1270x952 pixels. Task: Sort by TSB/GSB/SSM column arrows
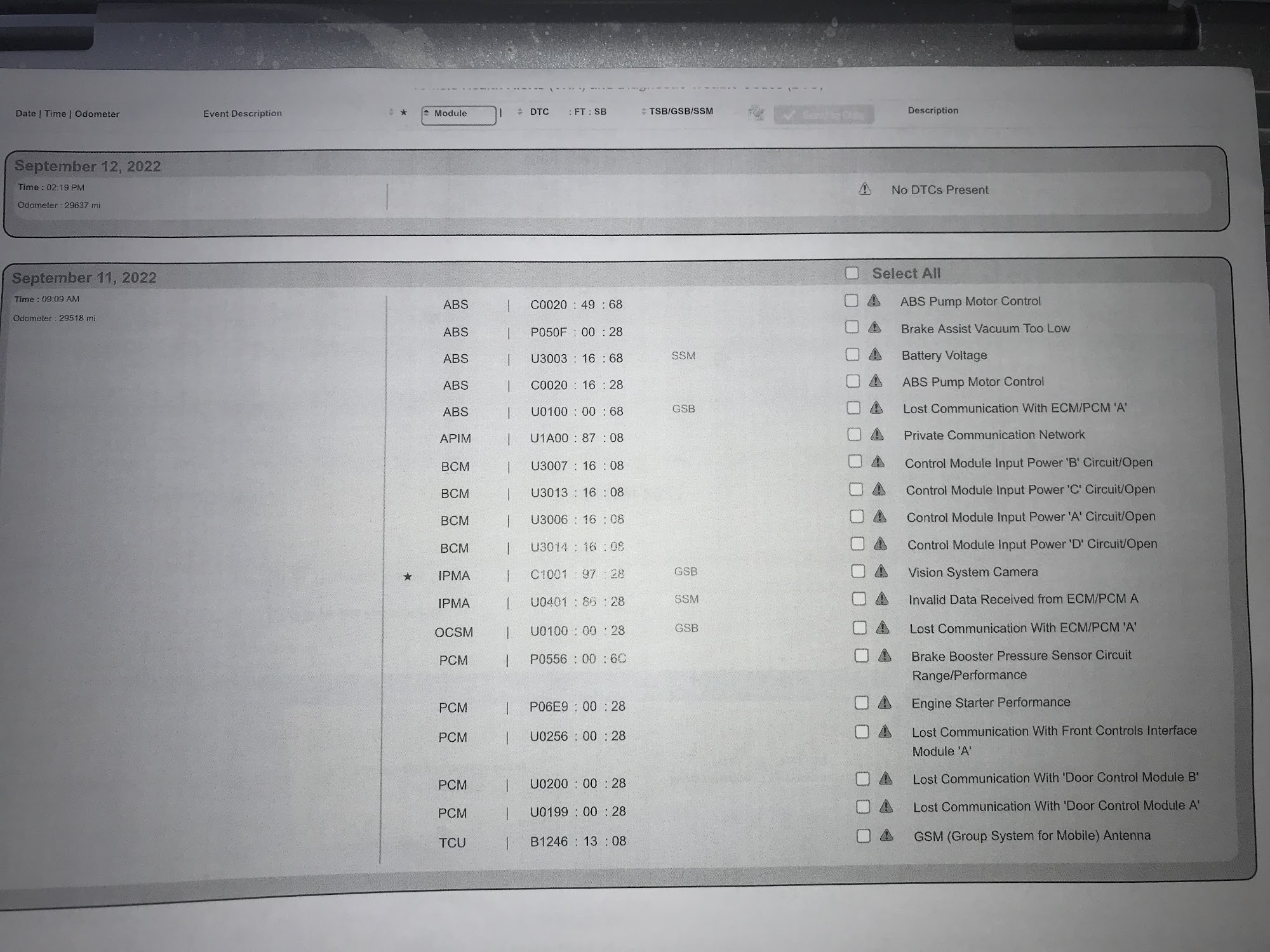(x=643, y=112)
